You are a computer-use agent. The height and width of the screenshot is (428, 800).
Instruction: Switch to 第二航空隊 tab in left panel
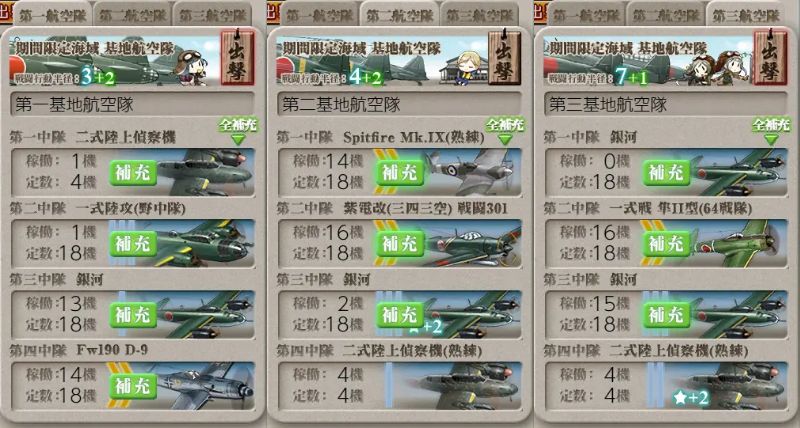tap(133, 15)
